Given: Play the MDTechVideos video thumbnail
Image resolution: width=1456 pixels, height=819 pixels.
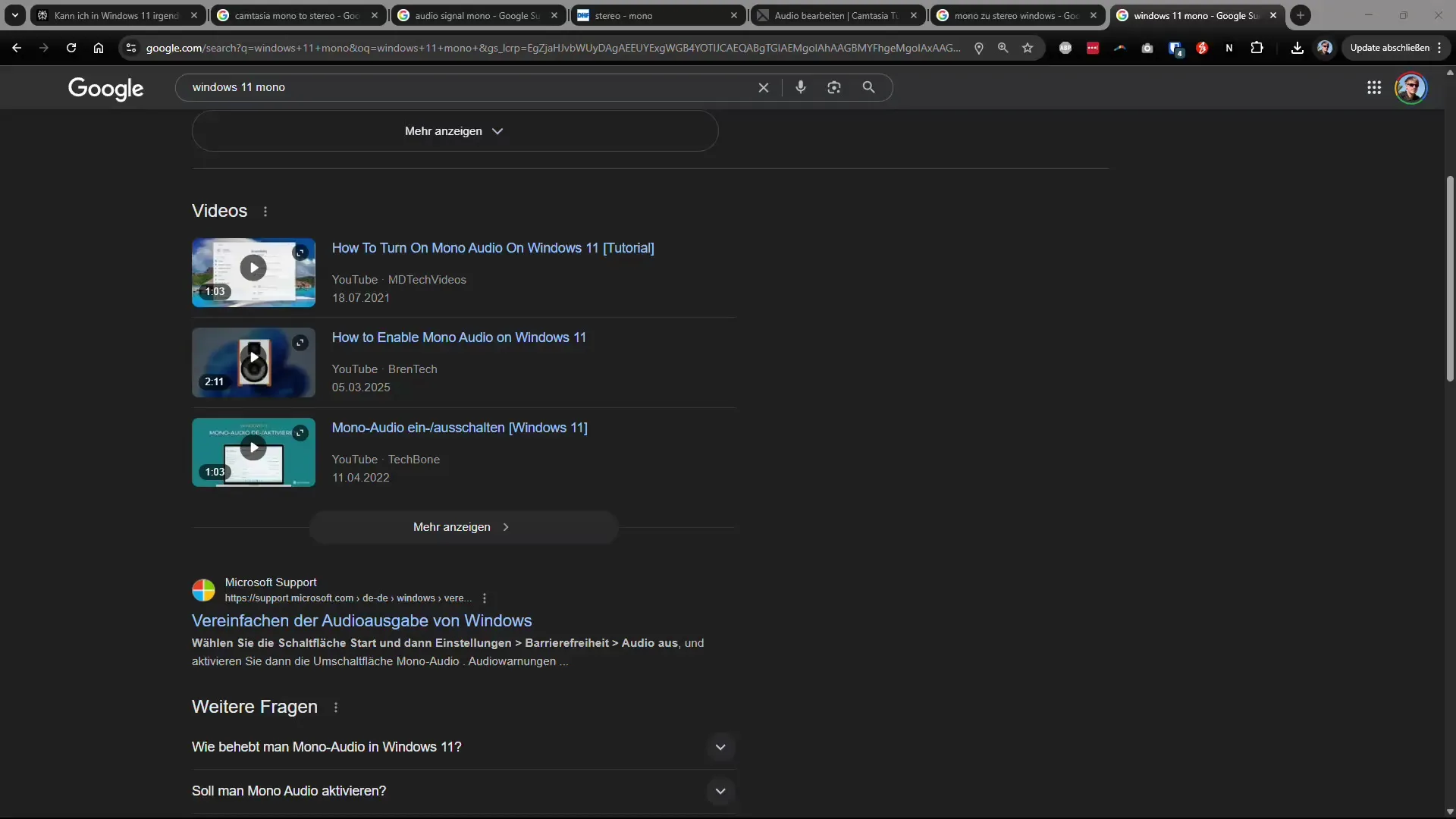Looking at the screenshot, I should 253,273.
